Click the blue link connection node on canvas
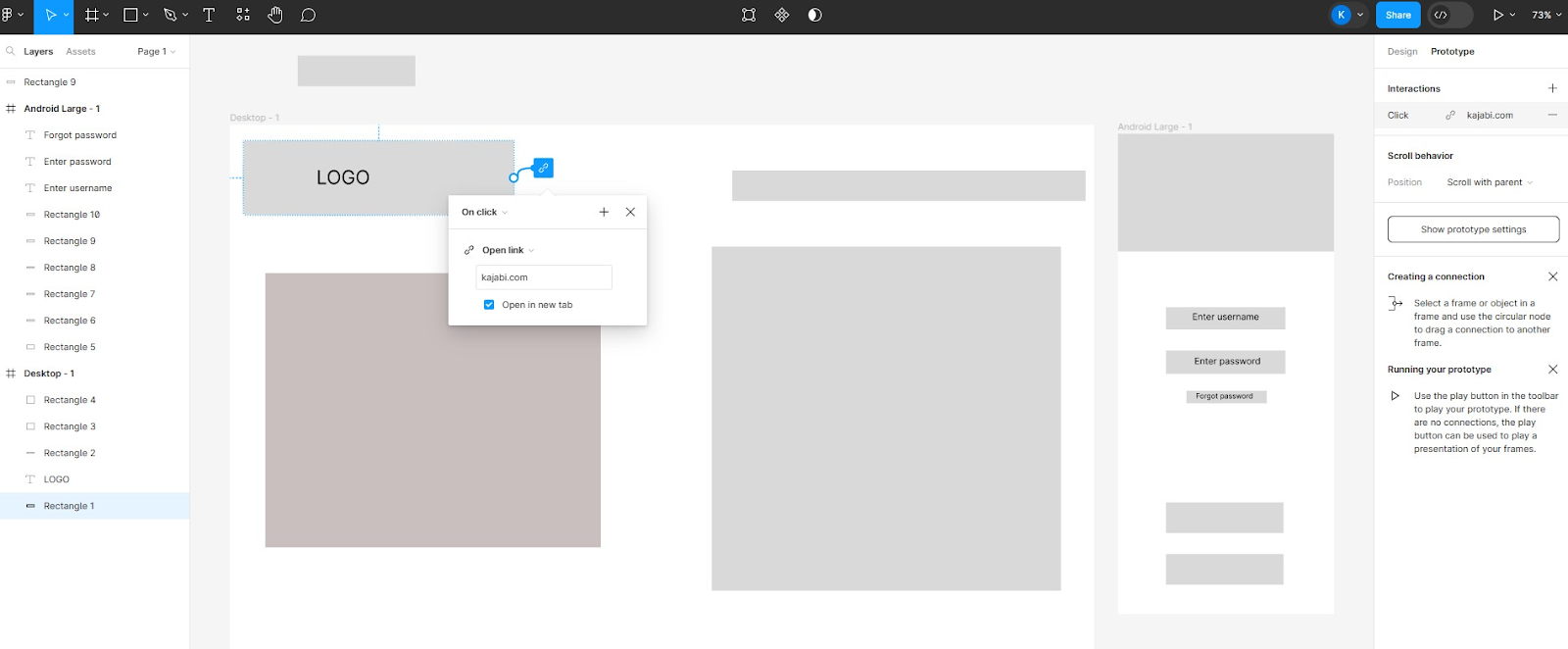 (543, 168)
